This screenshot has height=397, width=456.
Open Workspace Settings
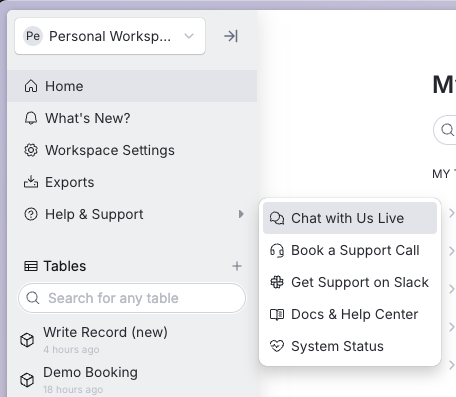click(132, 150)
